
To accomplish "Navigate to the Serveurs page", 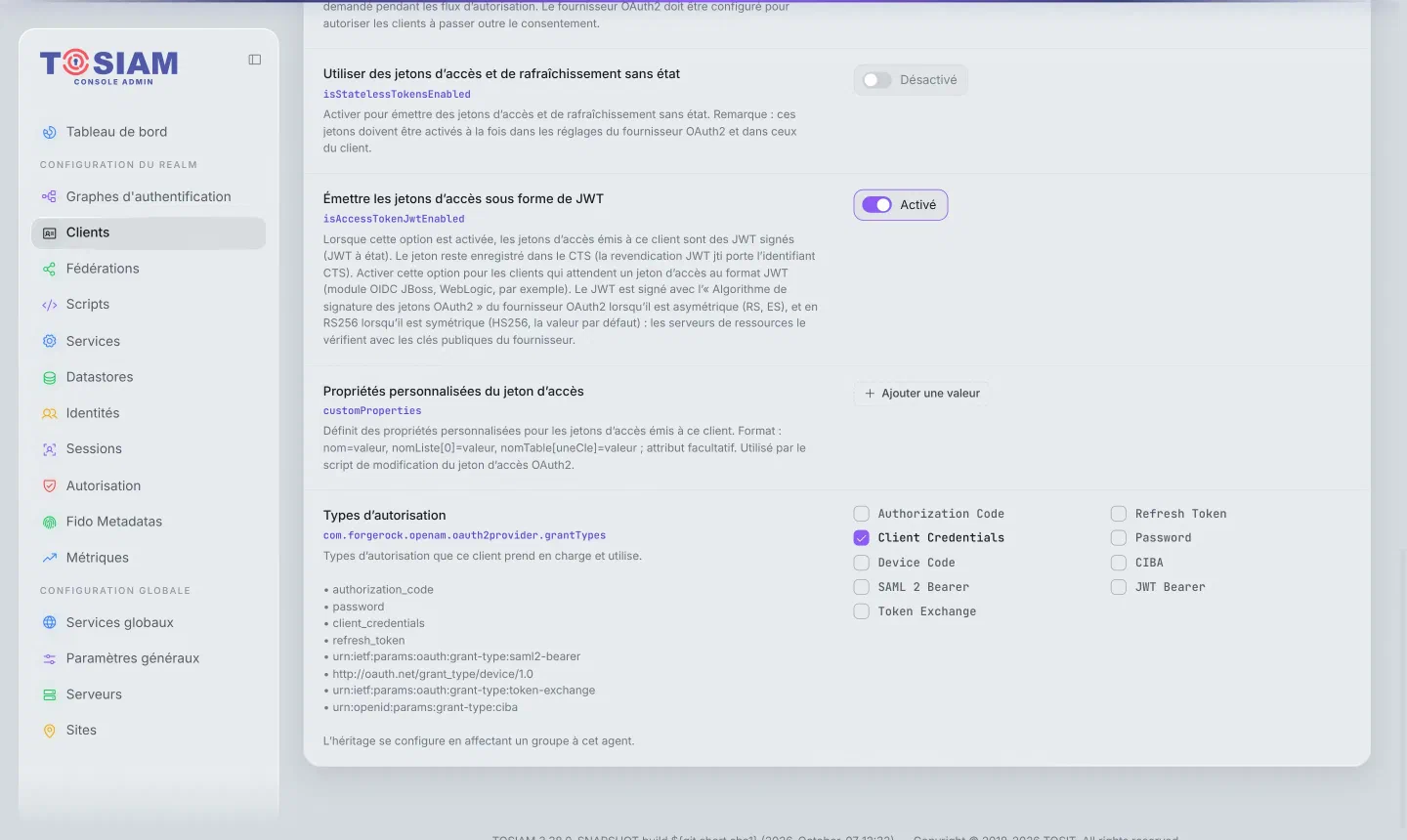I will pyautogui.click(x=149, y=694).
